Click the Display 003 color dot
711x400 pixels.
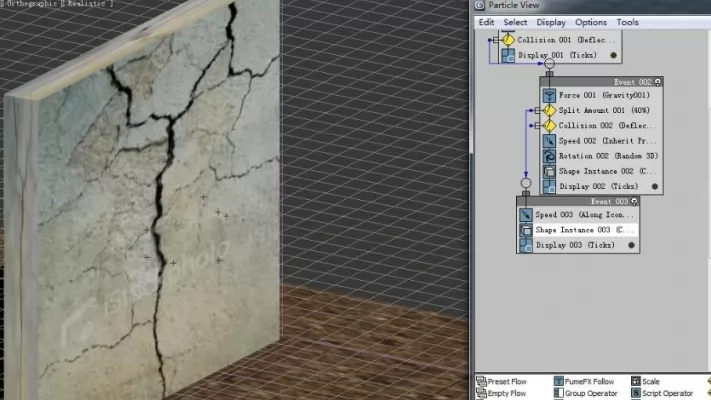(x=631, y=245)
